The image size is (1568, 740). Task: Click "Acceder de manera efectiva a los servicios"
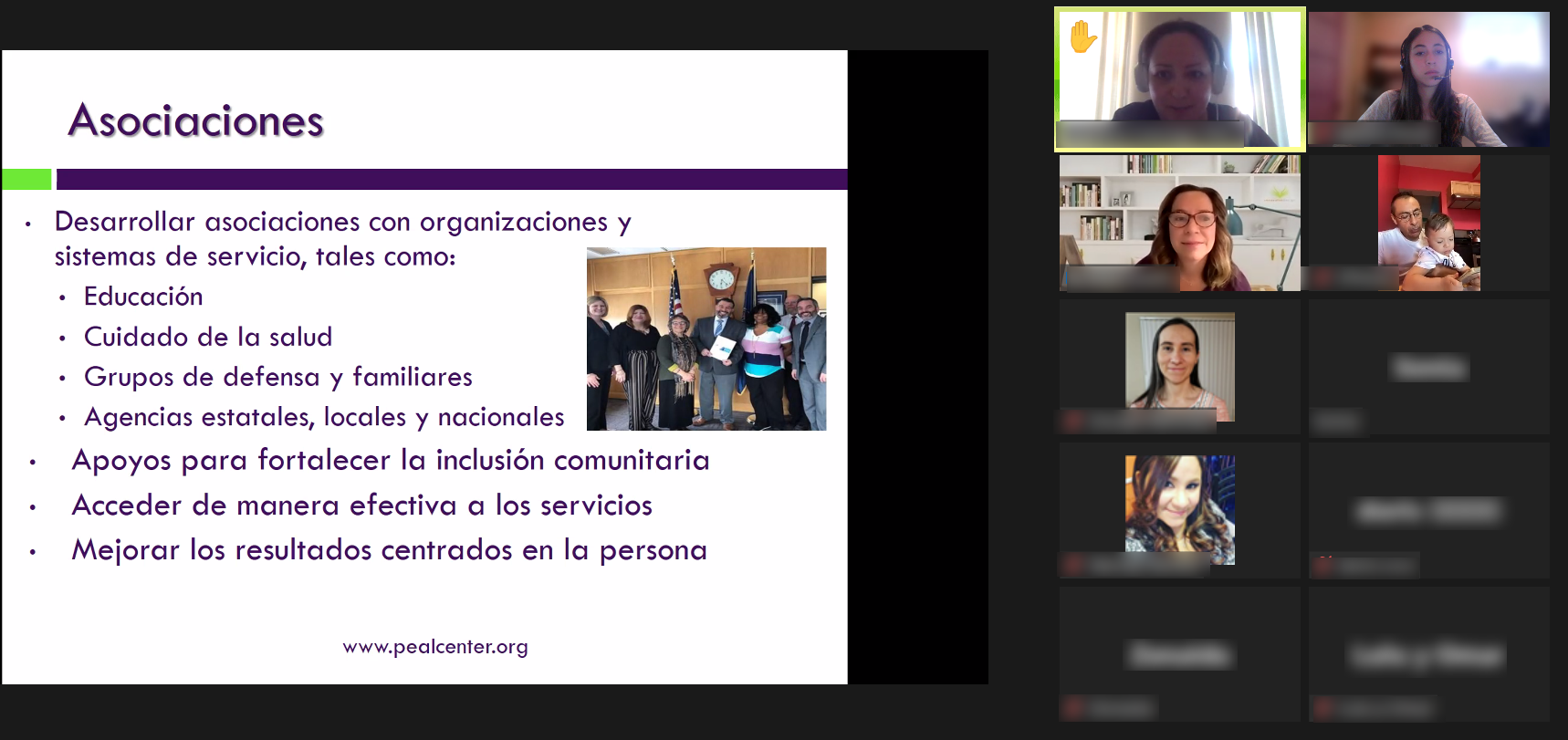click(x=362, y=505)
